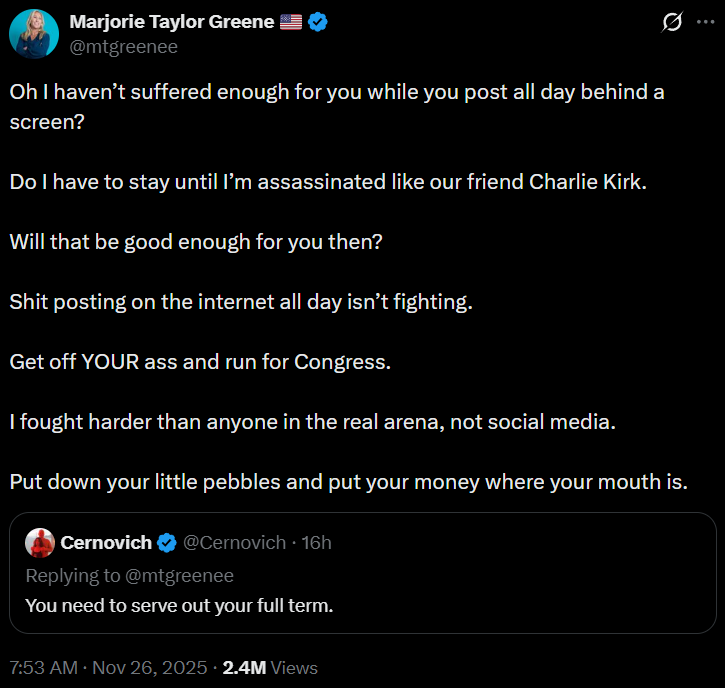Viewport: 725px width, 688px height.
Task: Click the 'Shit posting on the internet' line
Action: click(x=240, y=301)
